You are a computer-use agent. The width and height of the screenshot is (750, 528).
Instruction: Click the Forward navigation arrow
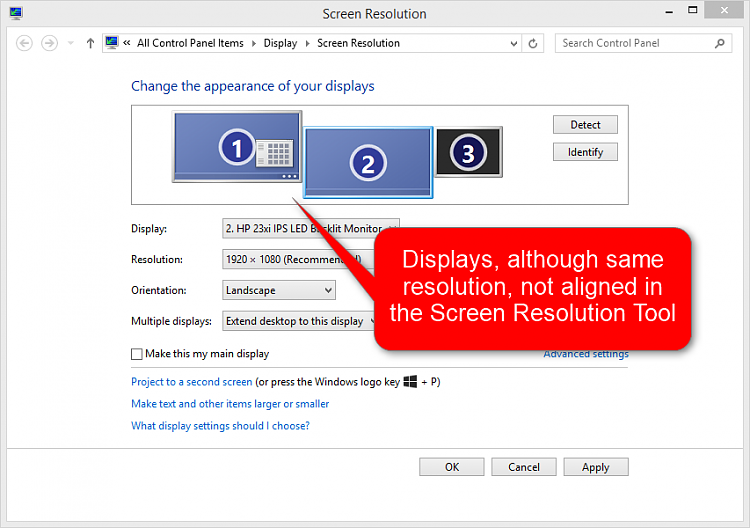[x=49, y=44]
